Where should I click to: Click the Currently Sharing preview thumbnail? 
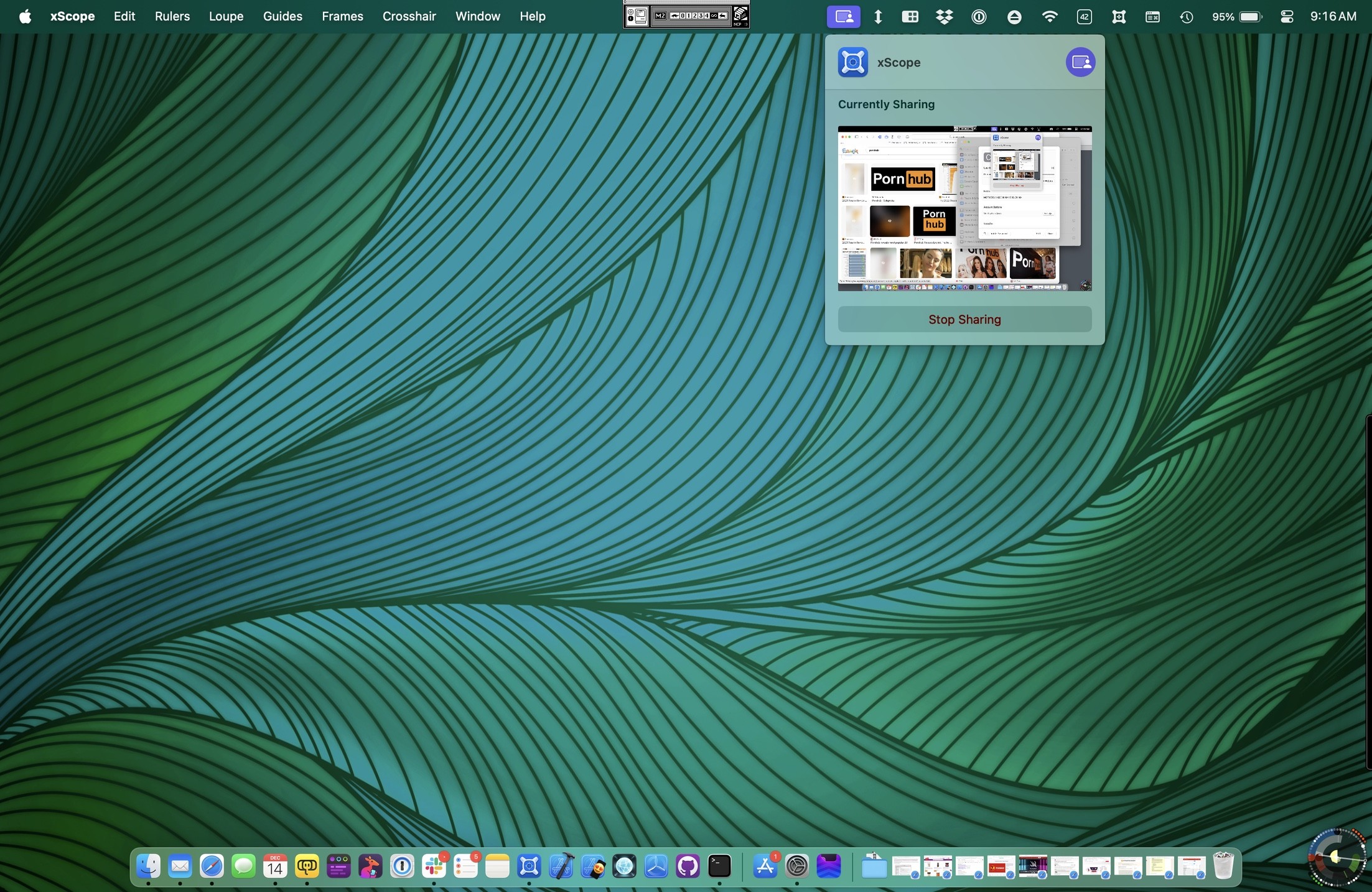click(x=964, y=208)
